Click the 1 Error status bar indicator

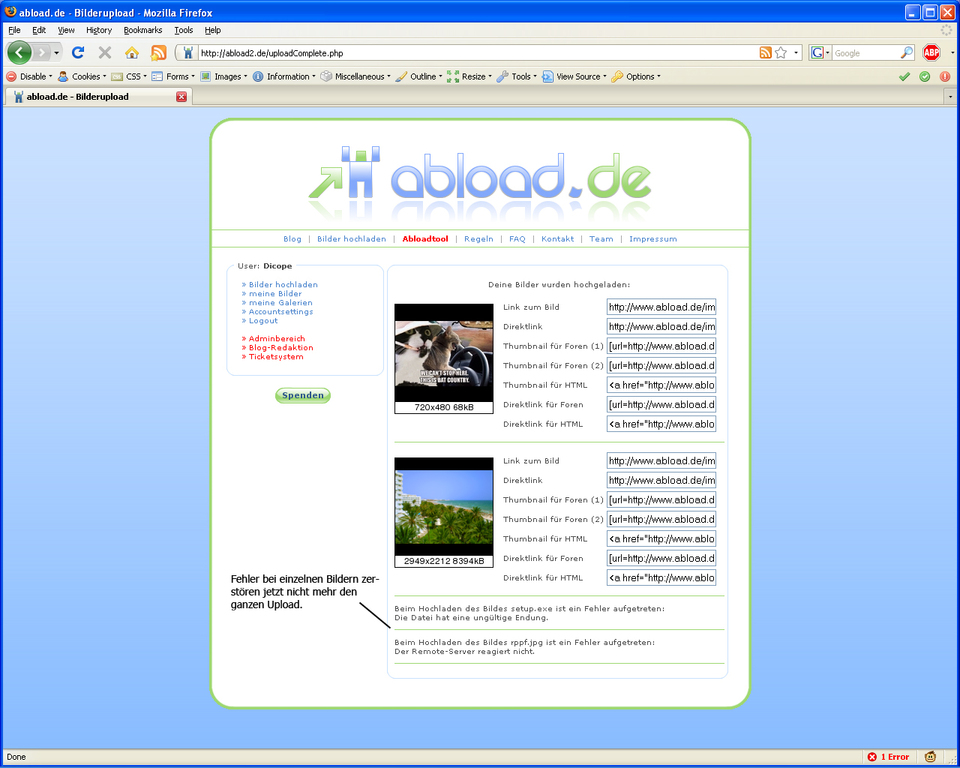[x=888, y=757]
